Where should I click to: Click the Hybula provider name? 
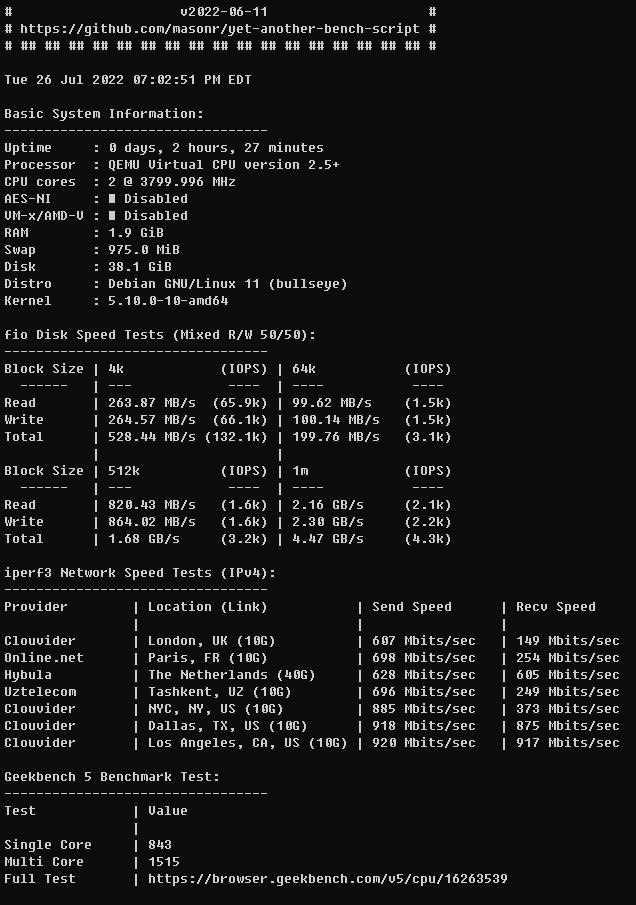[x=28, y=675]
